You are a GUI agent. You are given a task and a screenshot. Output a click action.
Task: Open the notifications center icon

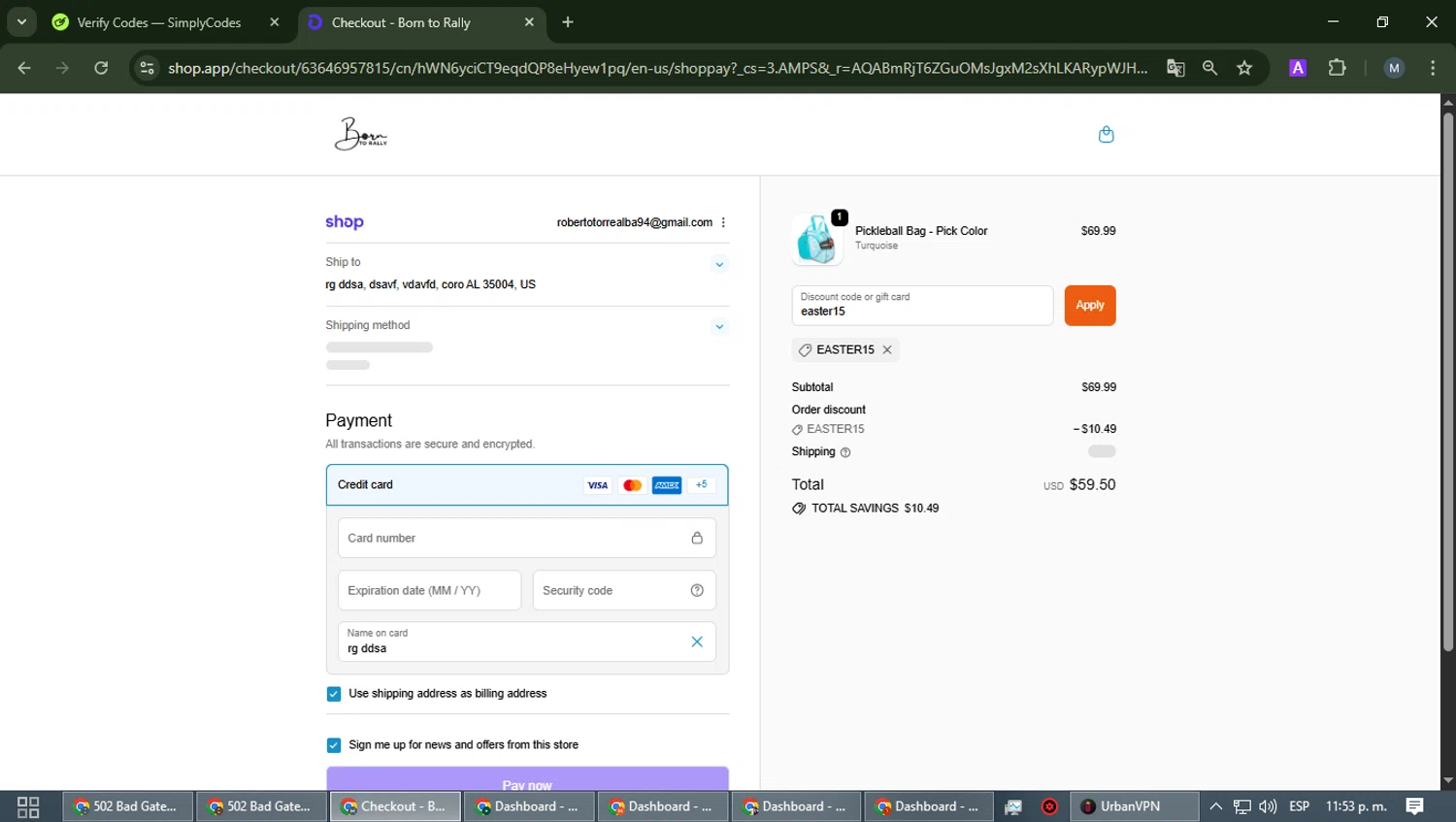coord(1415,806)
